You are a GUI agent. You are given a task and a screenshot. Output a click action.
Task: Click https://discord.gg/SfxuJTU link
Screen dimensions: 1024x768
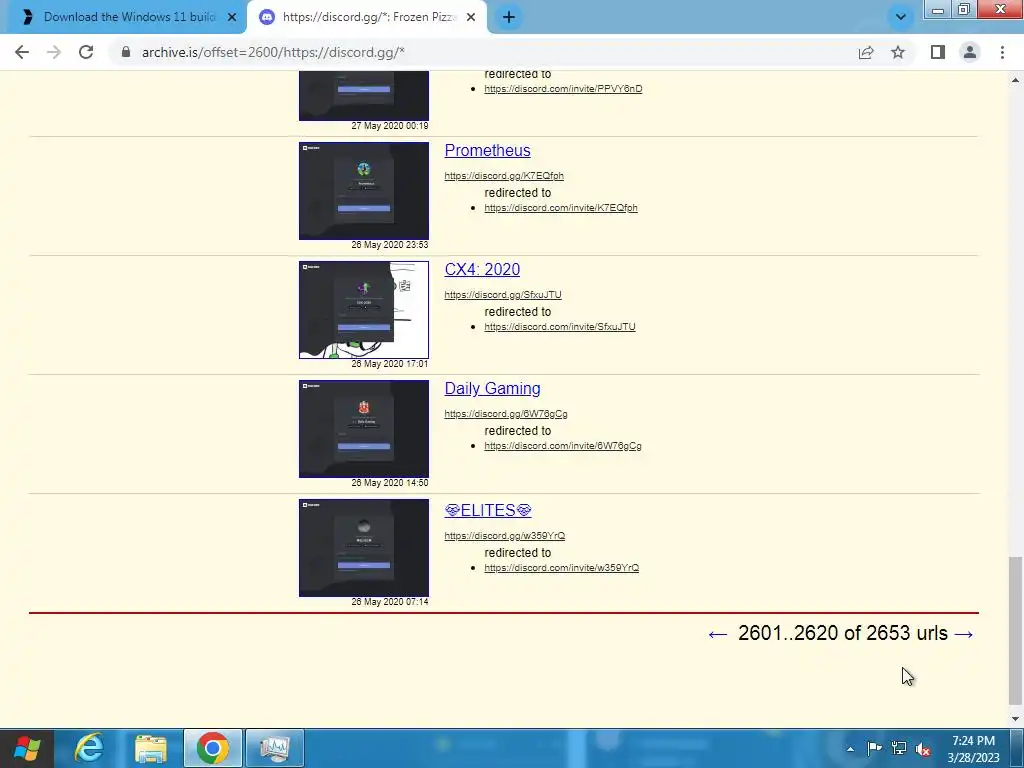click(503, 295)
